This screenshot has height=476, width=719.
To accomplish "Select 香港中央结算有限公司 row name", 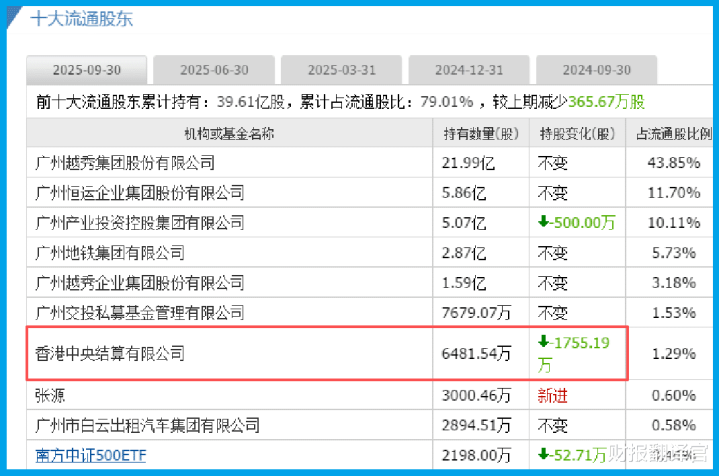I will tap(110, 354).
